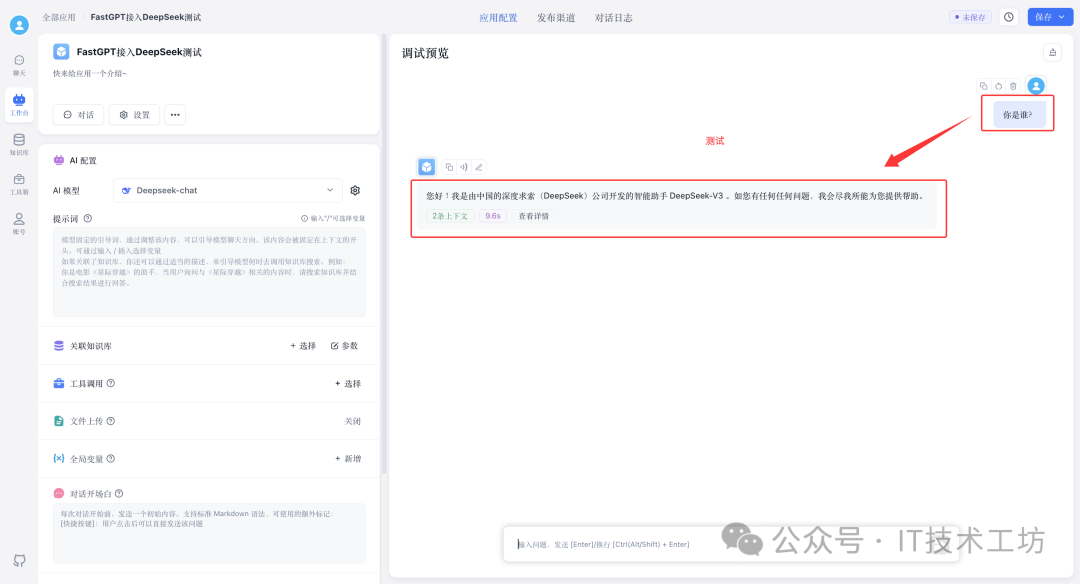The width and height of the screenshot is (1080, 584).
Task: Toggle 文件上传 关闭 setting
Action: tap(353, 421)
